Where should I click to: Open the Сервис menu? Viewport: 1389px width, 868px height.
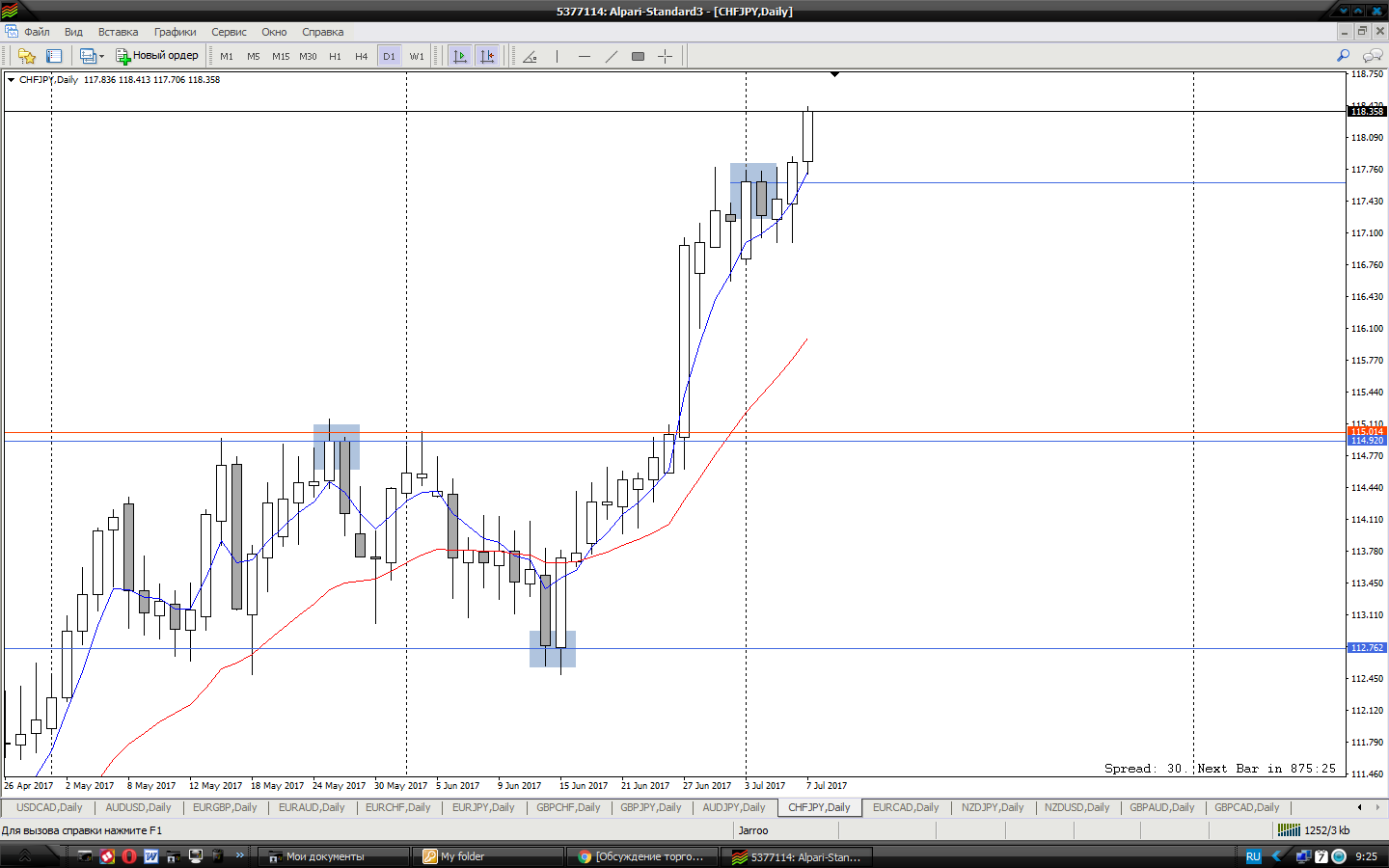pos(229,32)
